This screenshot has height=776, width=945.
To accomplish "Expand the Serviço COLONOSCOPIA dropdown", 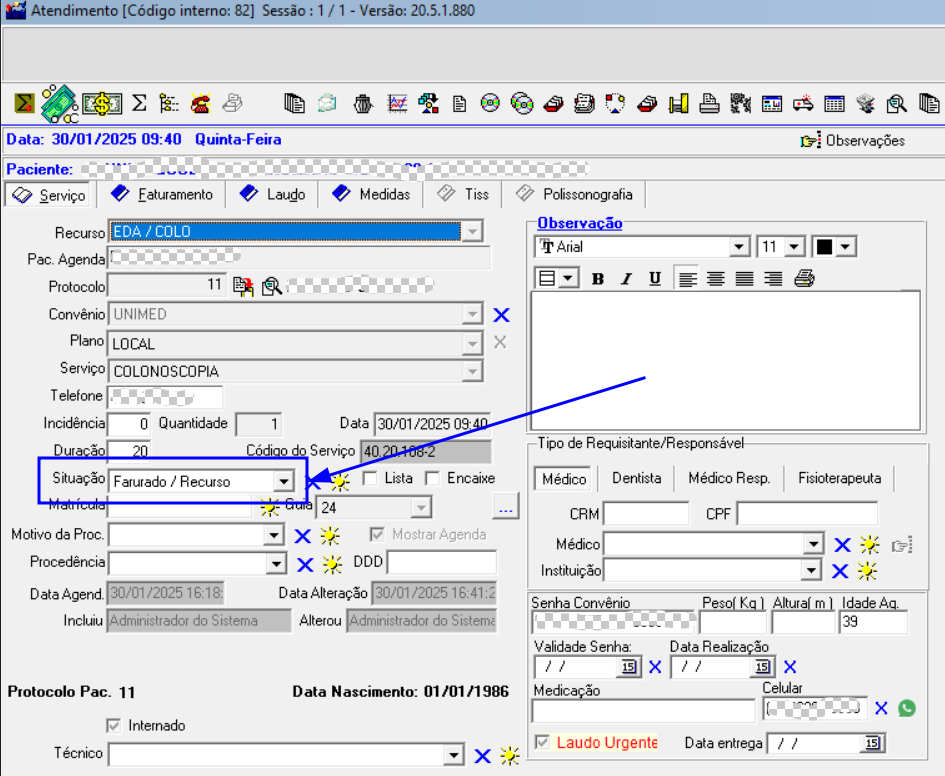I will click(472, 371).
